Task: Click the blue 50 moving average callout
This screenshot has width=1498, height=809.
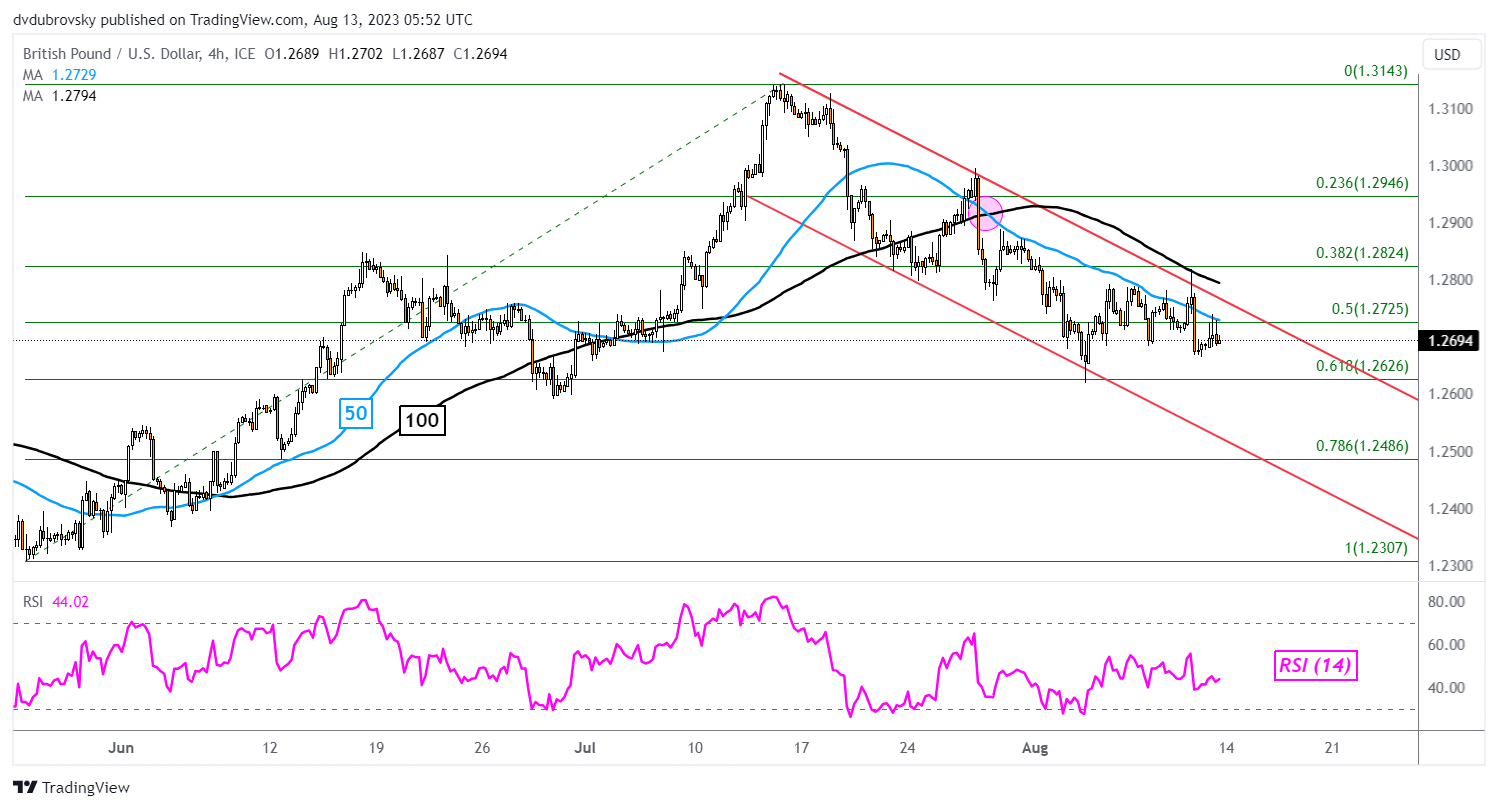Action: (x=357, y=411)
